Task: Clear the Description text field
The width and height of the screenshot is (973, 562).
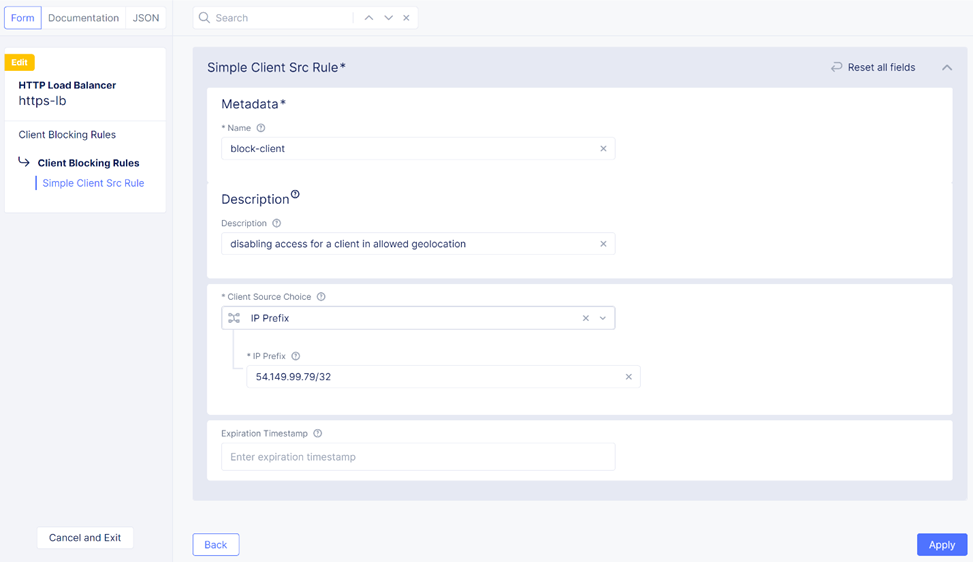Action: pos(603,244)
